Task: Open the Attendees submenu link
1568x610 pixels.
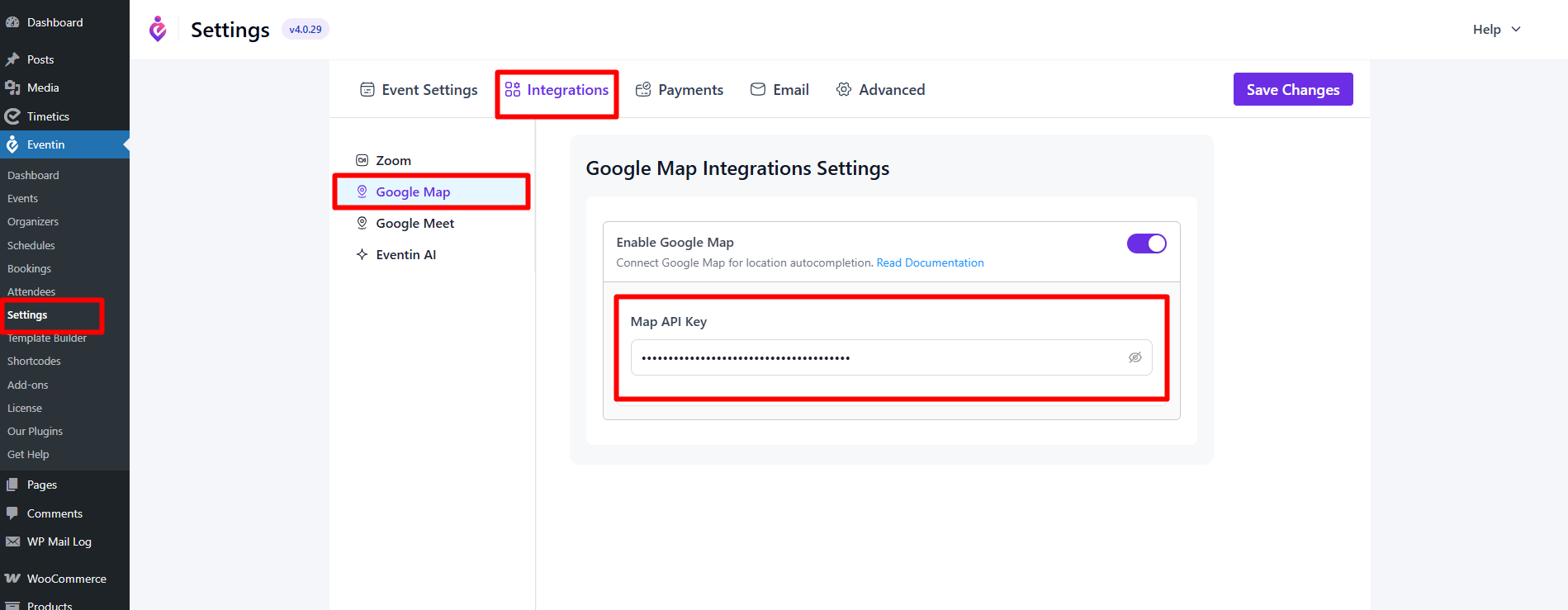Action: 31,291
